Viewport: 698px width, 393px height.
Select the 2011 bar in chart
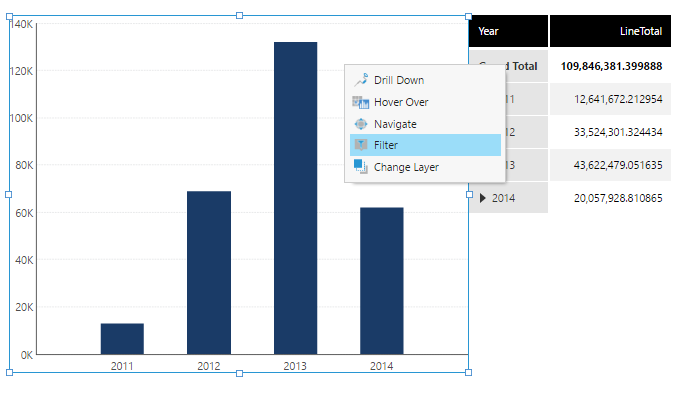coord(122,339)
